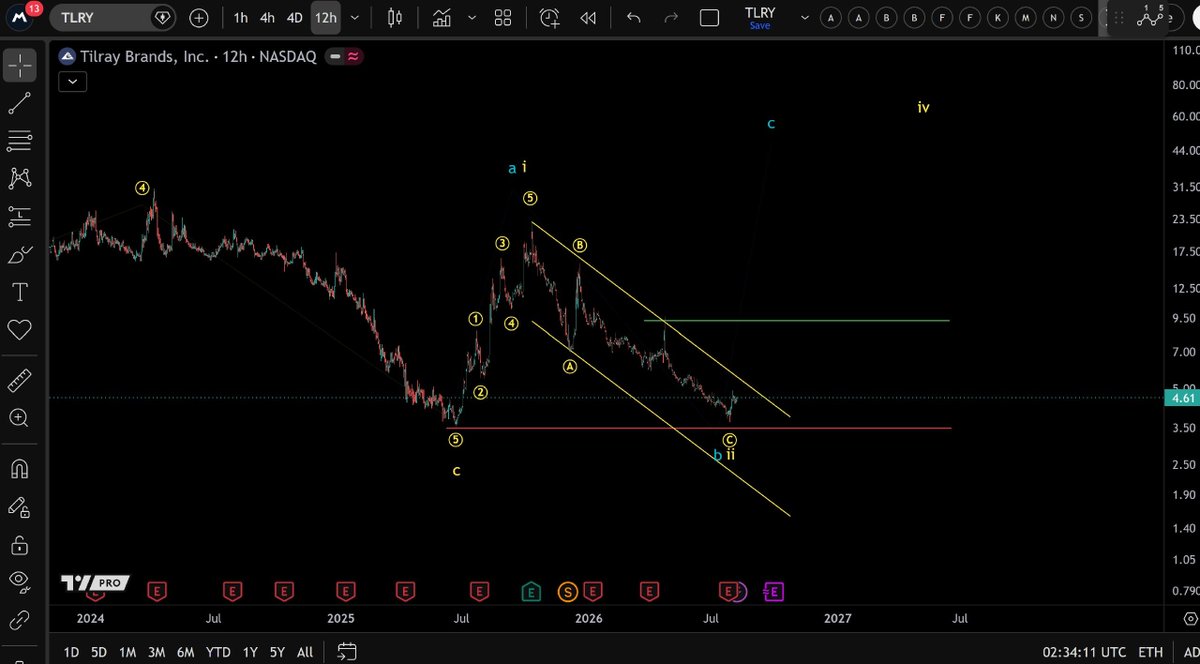
Task: Set range to 1D
Action: (x=72, y=652)
